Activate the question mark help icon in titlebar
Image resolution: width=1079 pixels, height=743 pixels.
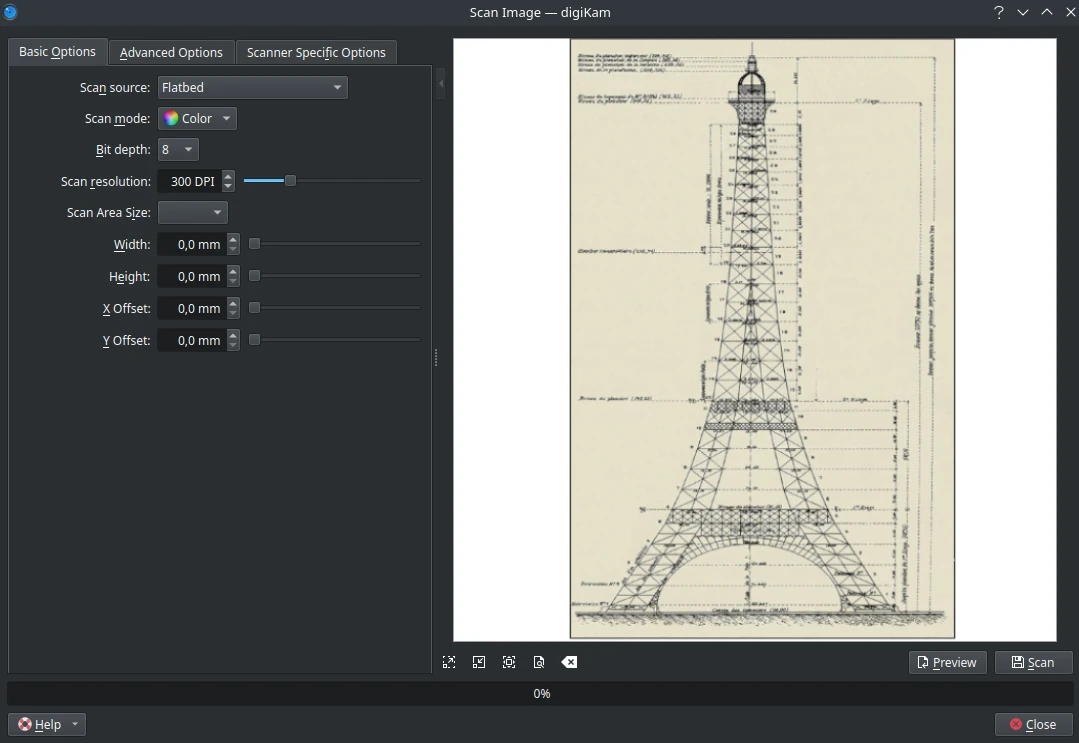pyautogui.click(x=997, y=12)
